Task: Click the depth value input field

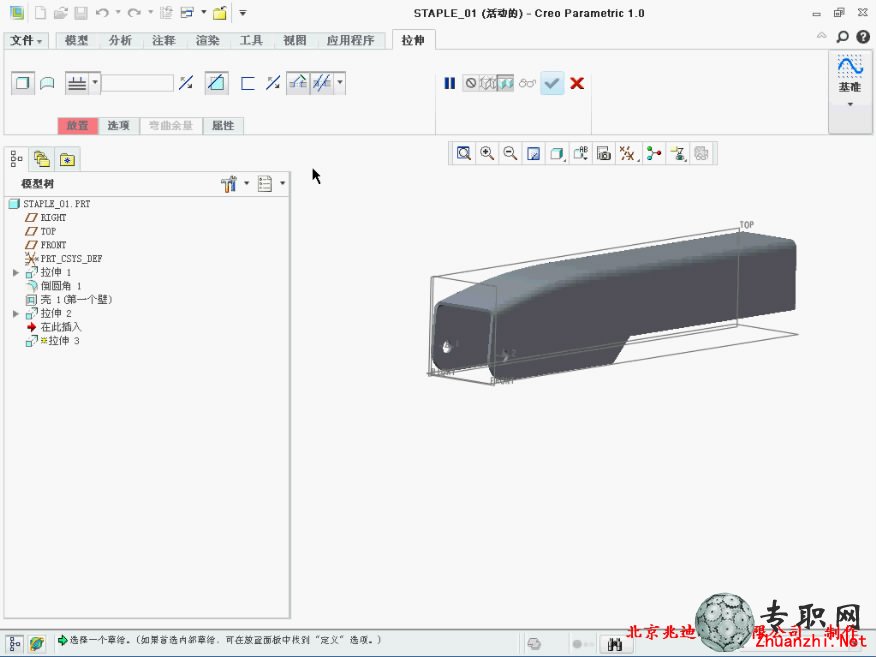Action: 137,83
